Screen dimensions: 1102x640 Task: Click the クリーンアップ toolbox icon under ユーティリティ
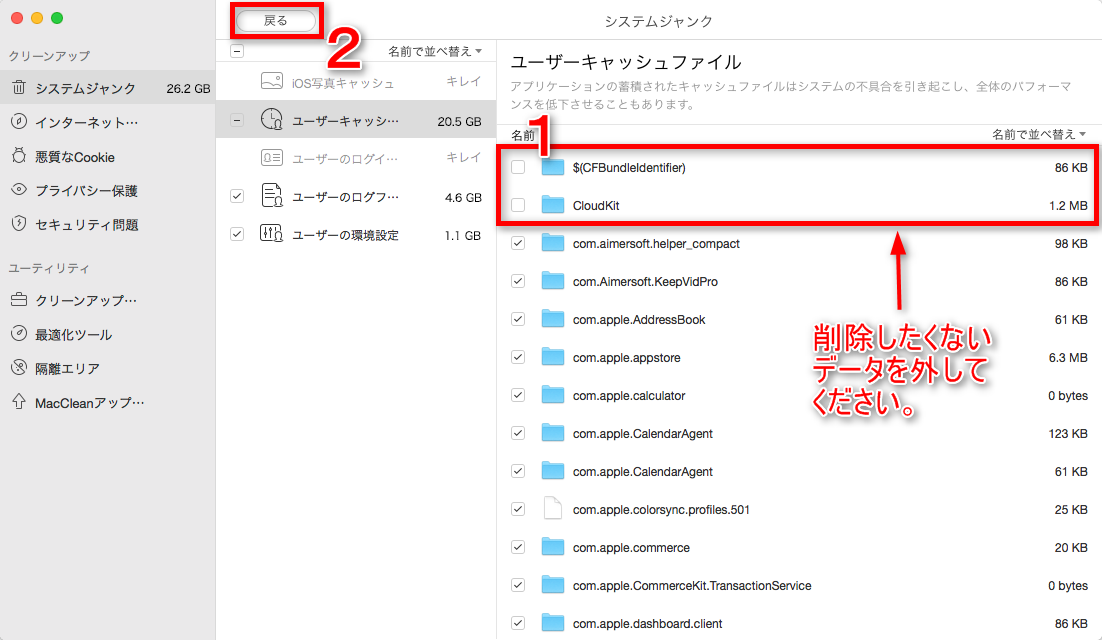coord(19,300)
